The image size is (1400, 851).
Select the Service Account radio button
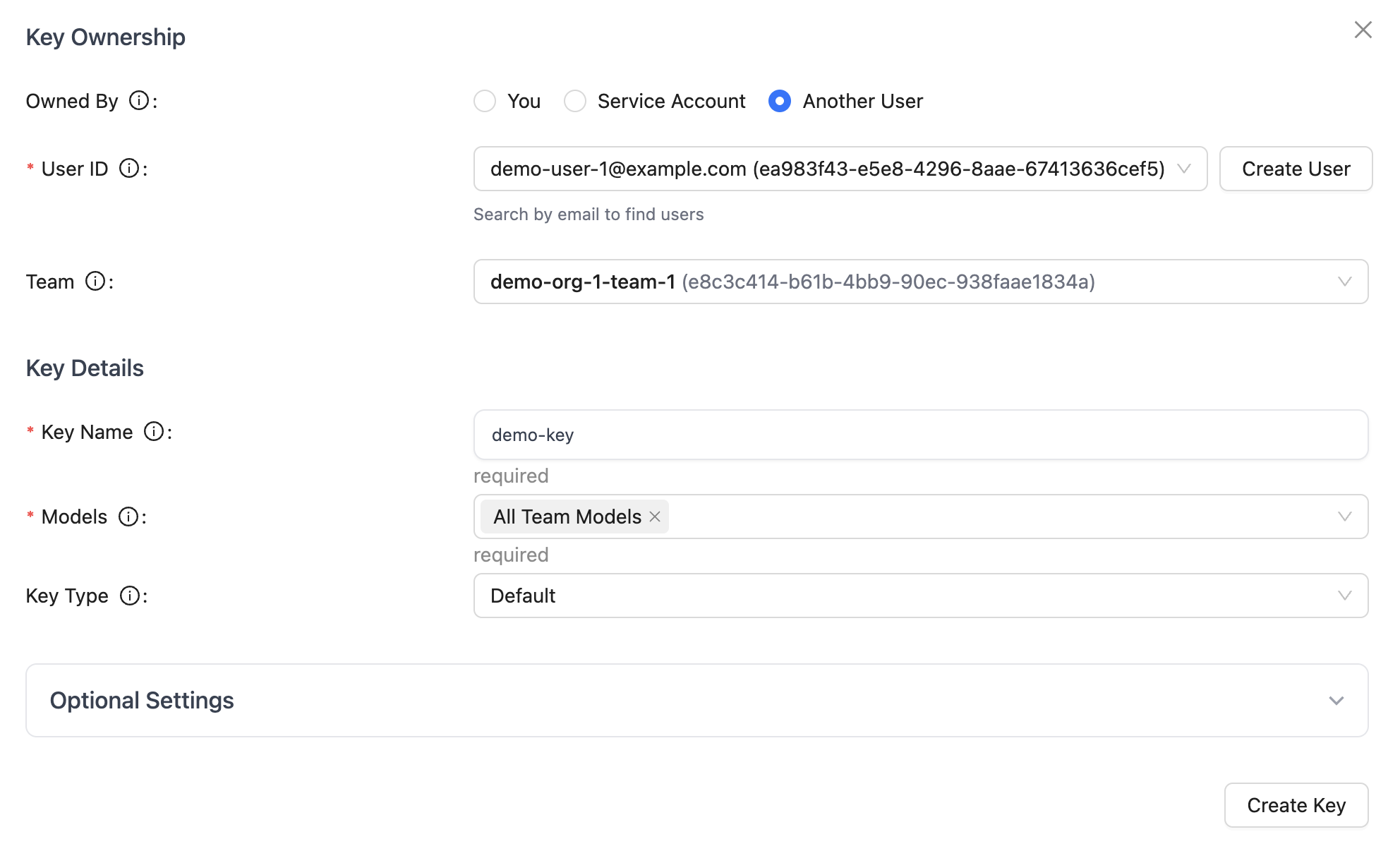(x=575, y=101)
